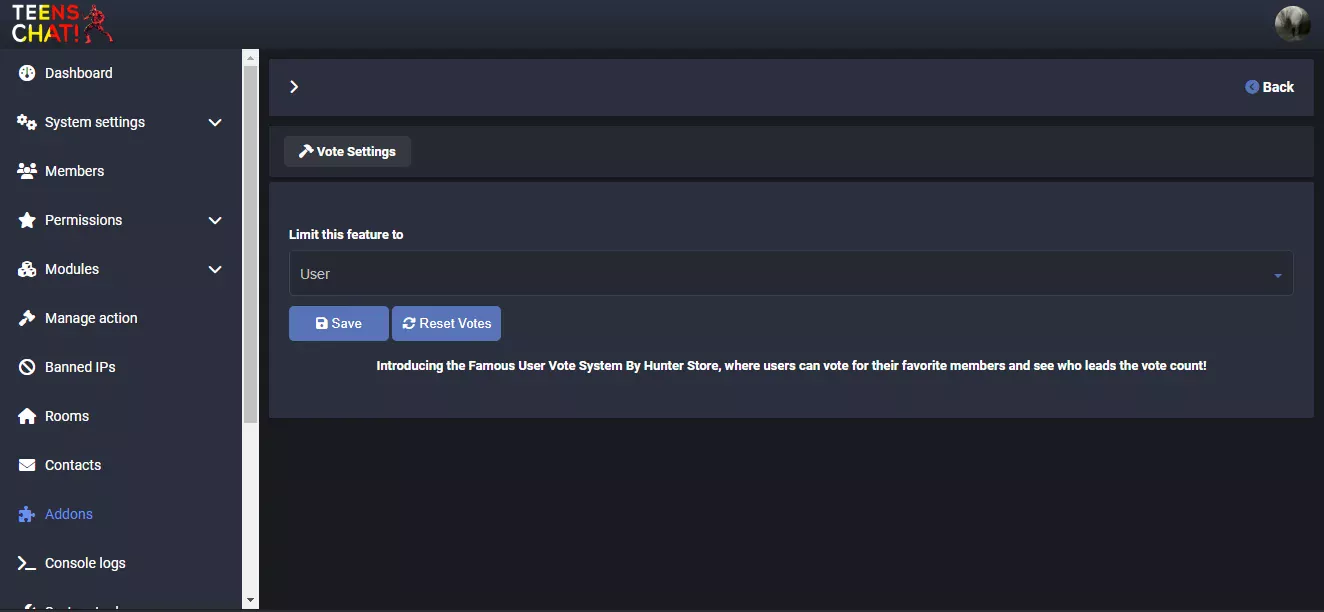The height and width of the screenshot is (612, 1324).
Task: Click the Permissions star icon
Action: [x=27, y=220]
